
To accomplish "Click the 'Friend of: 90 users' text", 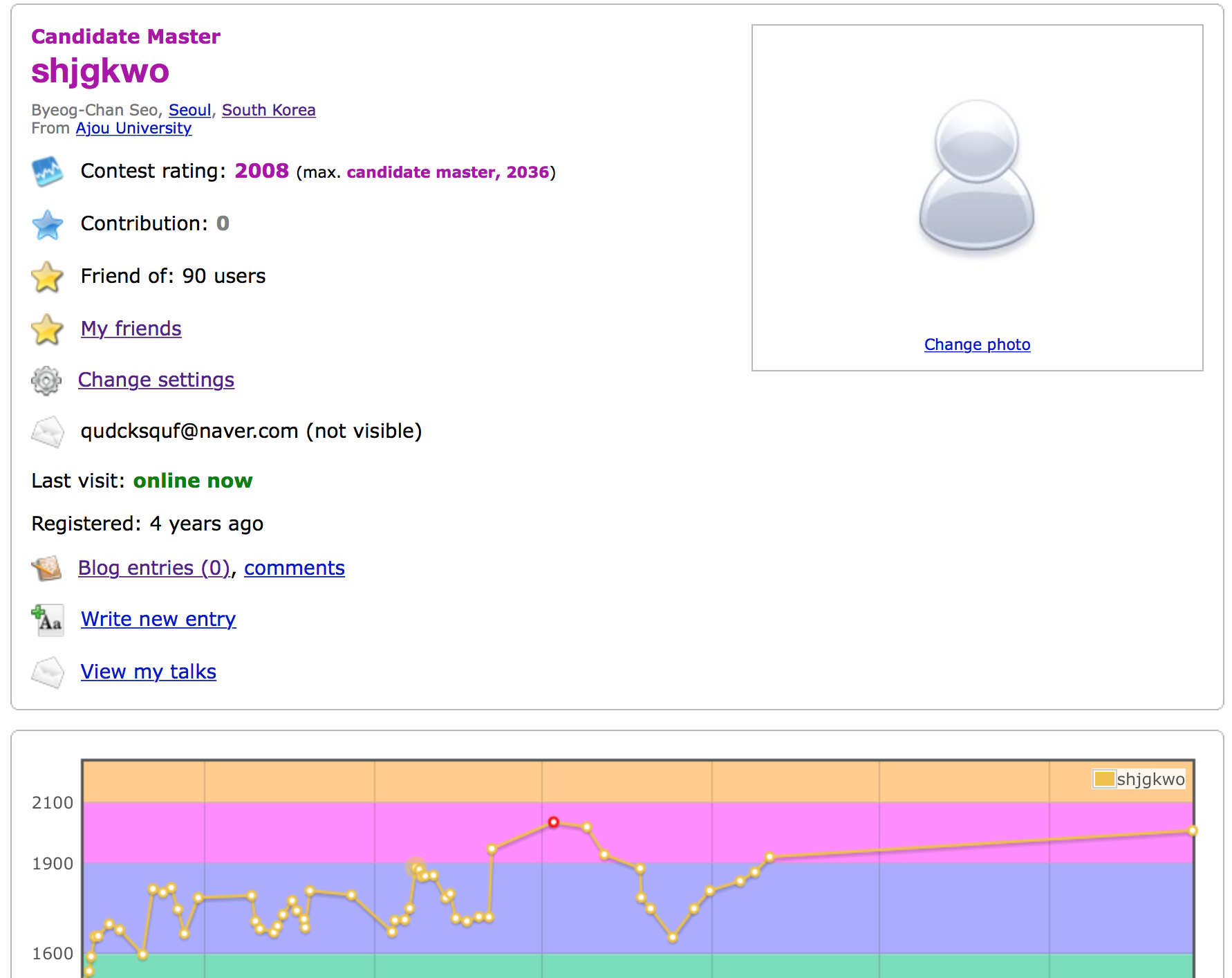I will pos(173,276).
